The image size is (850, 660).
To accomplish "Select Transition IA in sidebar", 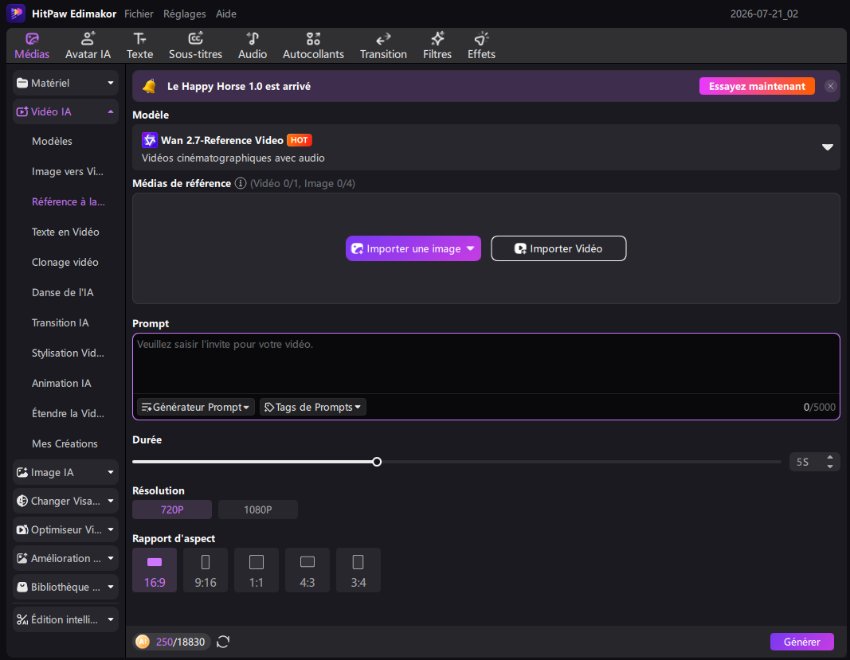I will point(60,323).
